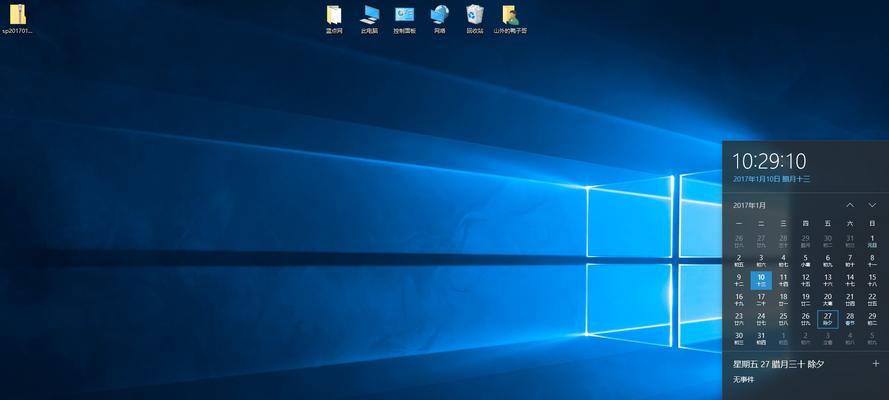Click greyed-out December 26 in top row
The image size is (889, 400).
point(739,241)
